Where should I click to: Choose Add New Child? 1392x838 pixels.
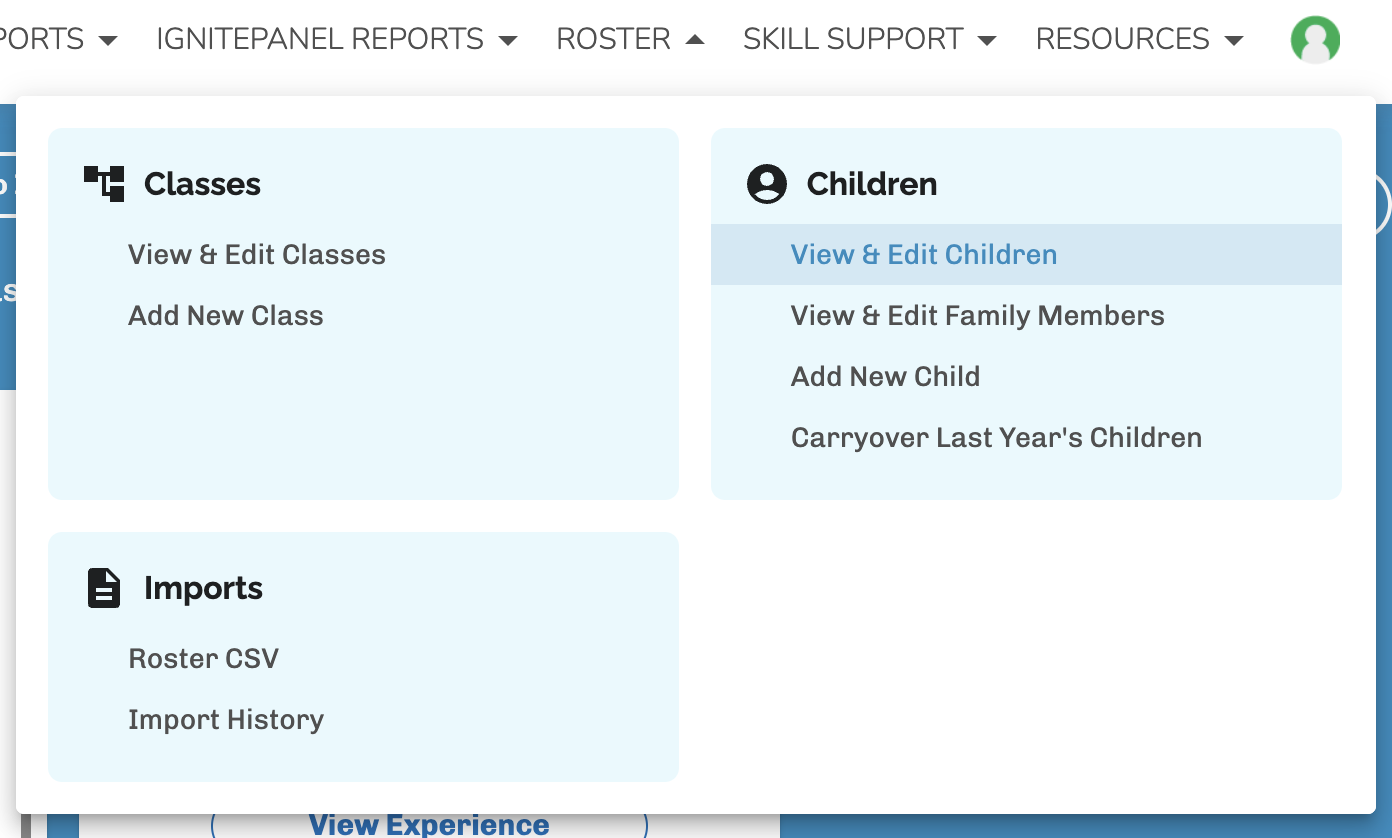tap(885, 377)
